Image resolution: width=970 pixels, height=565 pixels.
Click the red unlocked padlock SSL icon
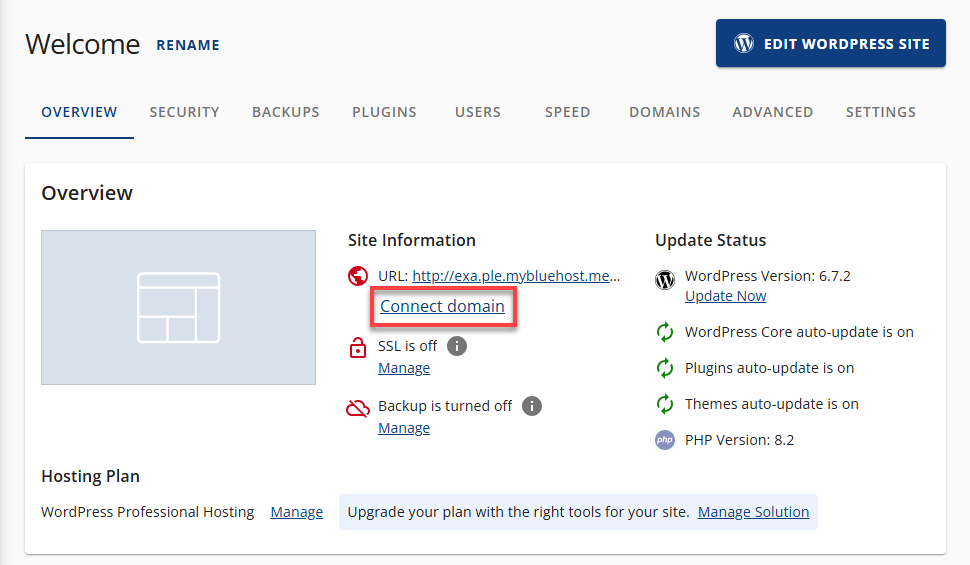pyautogui.click(x=358, y=347)
